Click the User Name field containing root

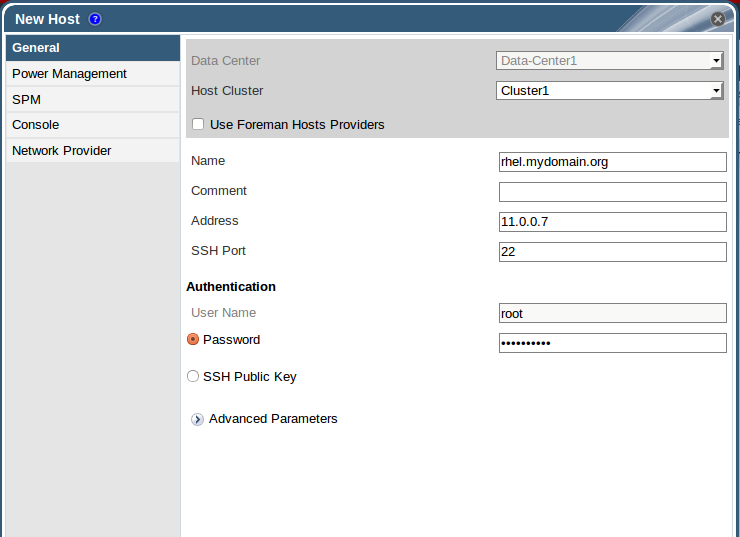click(x=612, y=313)
